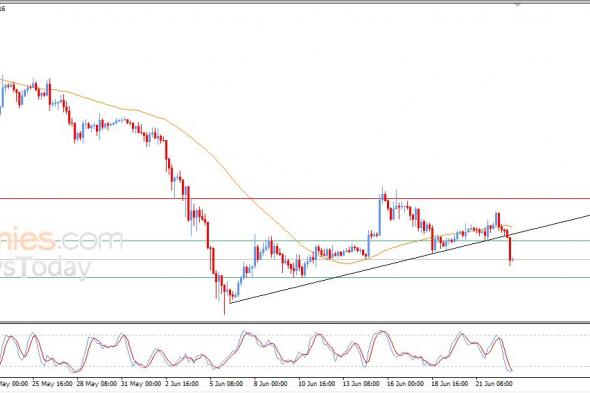Click the '10 Jun 16:00' time axis label
Screen dimensions: 590x393
(x=317, y=384)
